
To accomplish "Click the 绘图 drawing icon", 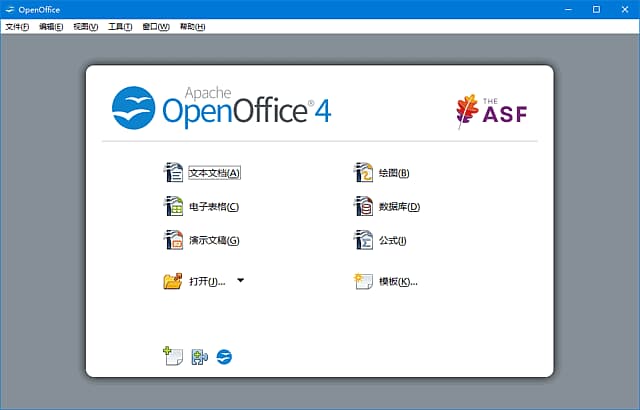I will 363,172.
